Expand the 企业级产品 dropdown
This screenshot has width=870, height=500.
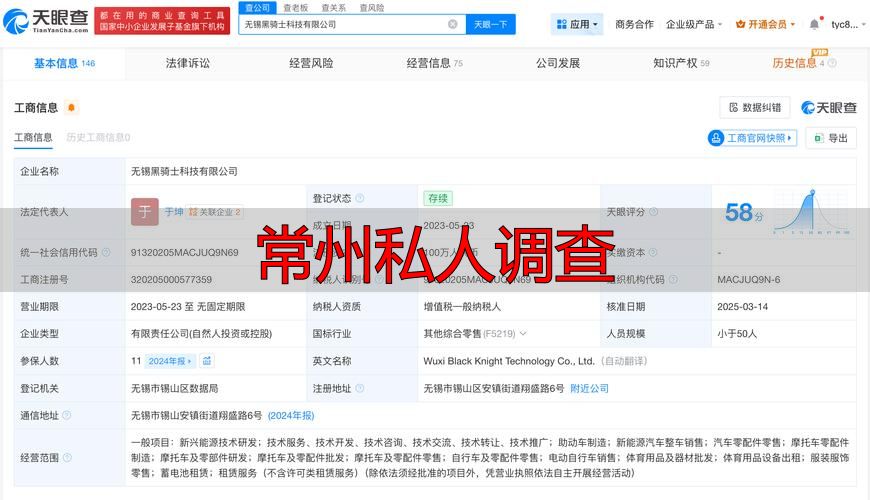tap(694, 24)
